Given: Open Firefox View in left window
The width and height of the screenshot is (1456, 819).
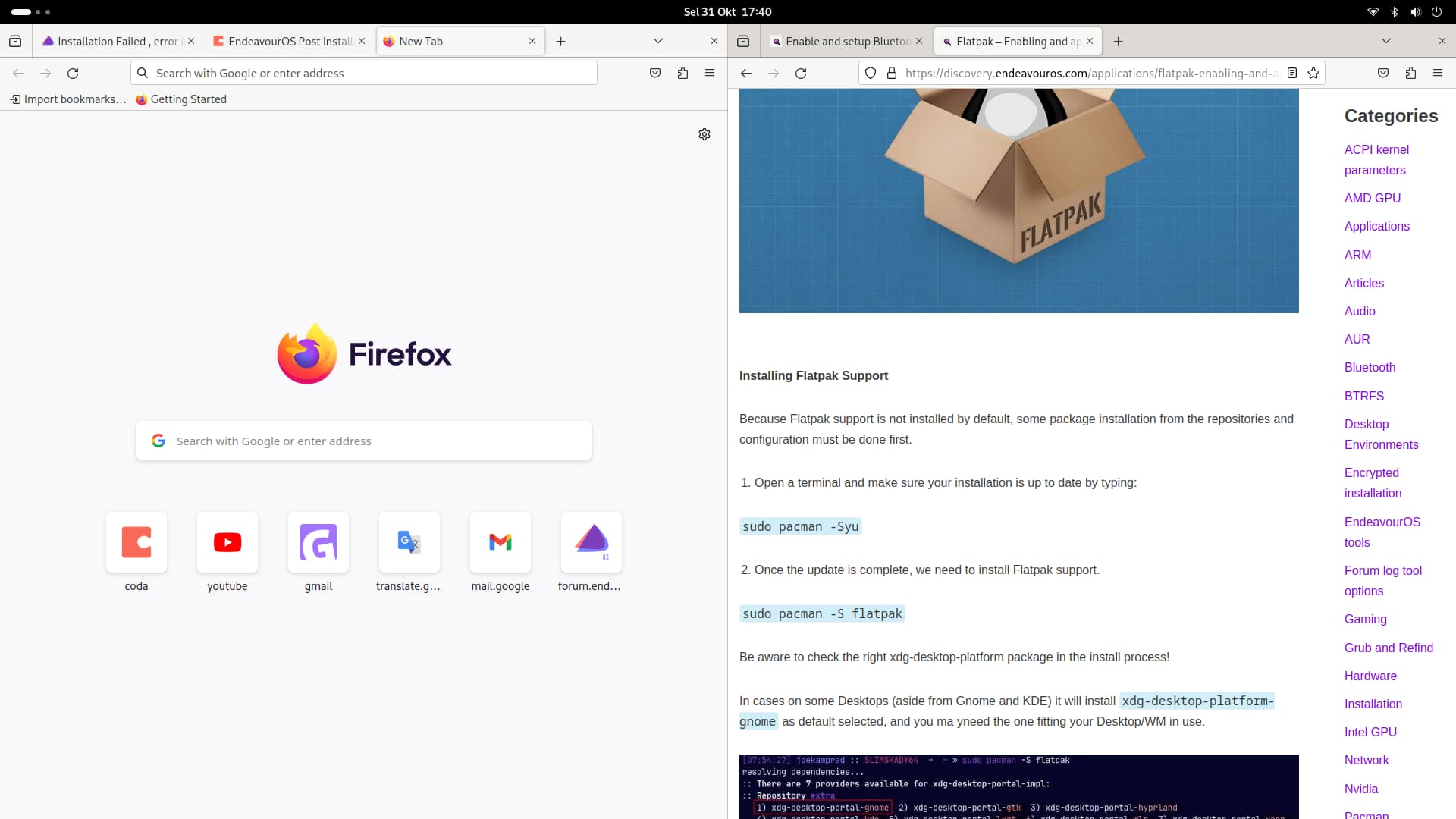Looking at the screenshot, I should [x=15, y=41].
